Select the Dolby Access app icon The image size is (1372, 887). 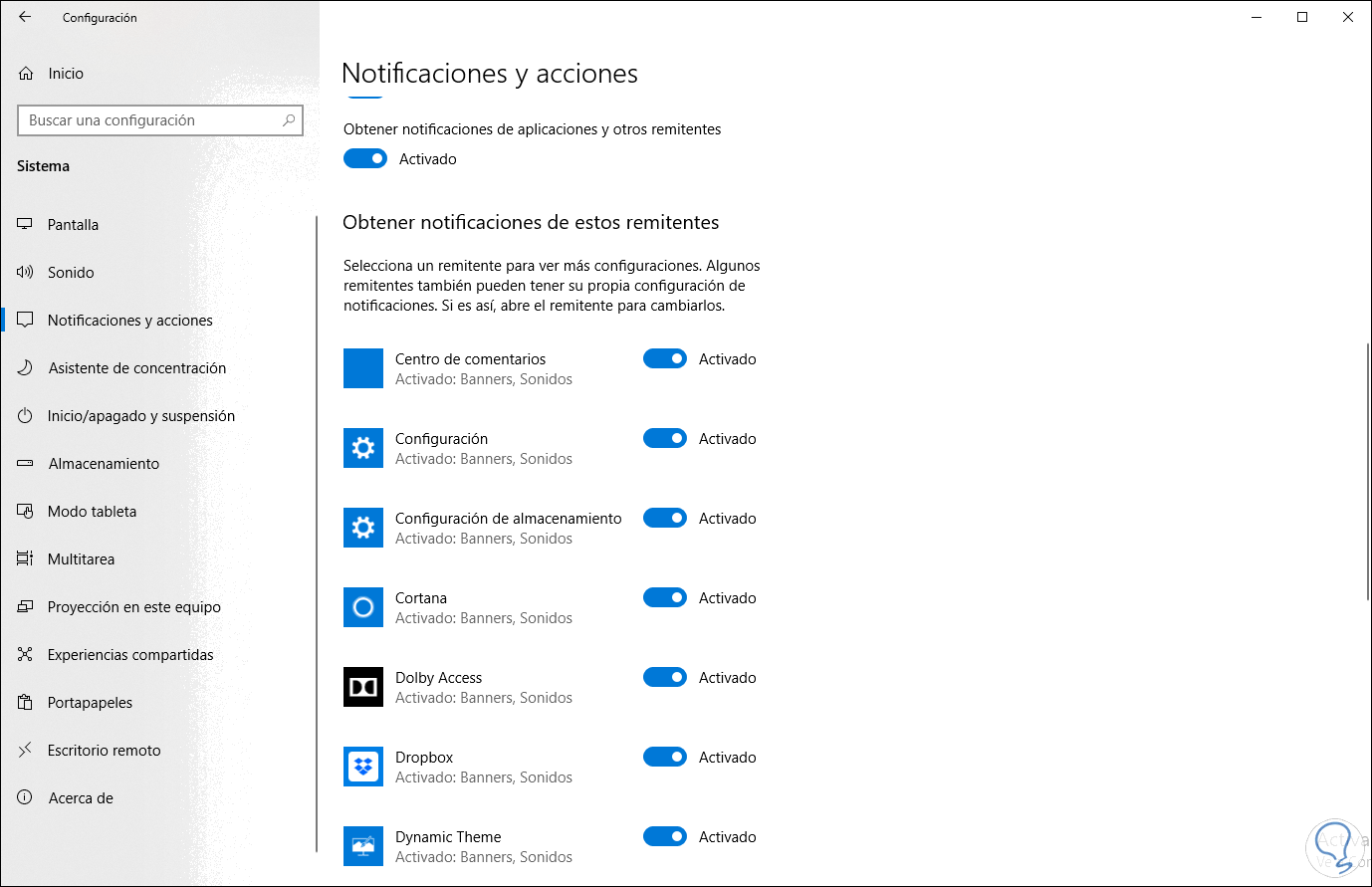[363, 687]
